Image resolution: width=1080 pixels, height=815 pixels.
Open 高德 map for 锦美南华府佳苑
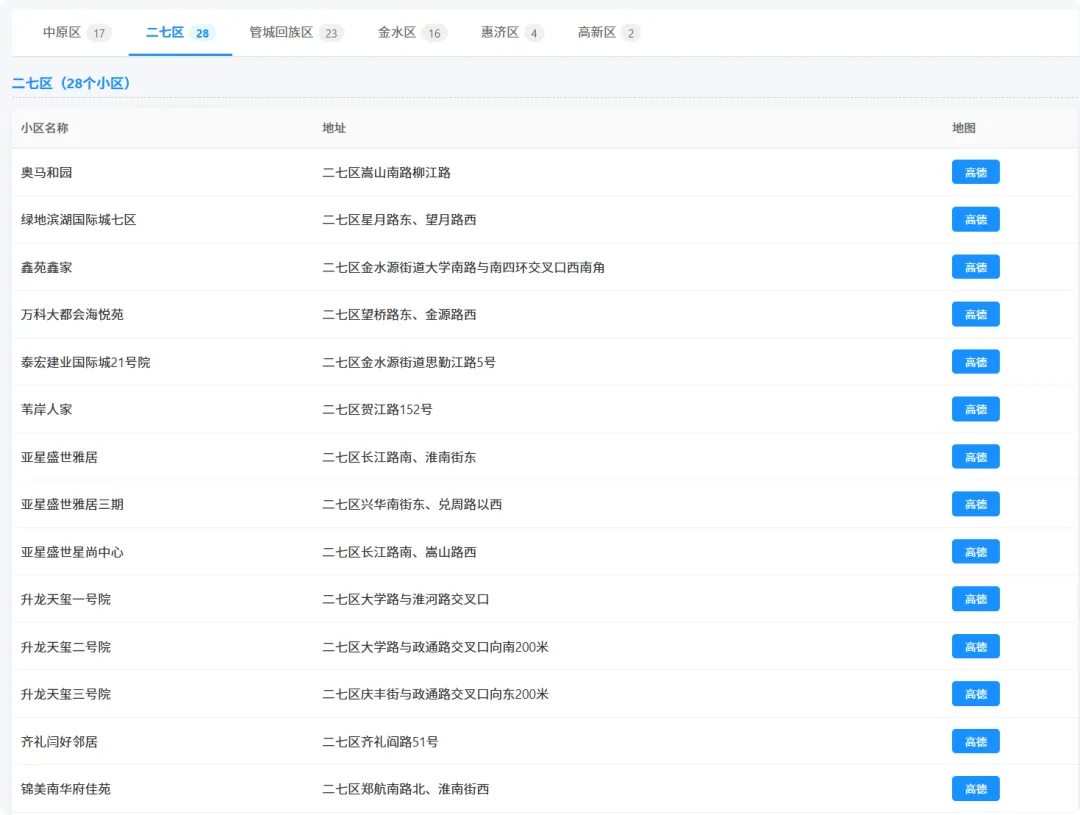pyautogui.click(x=975, y=789)
